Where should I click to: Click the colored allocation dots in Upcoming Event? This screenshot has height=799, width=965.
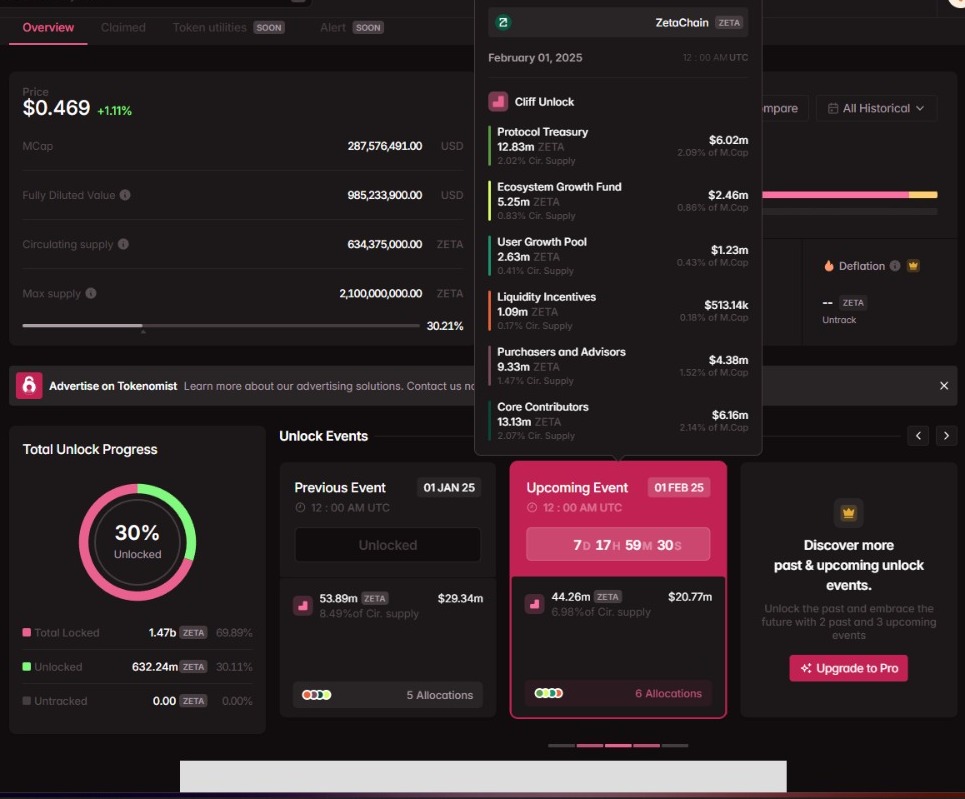coord(548,693)
